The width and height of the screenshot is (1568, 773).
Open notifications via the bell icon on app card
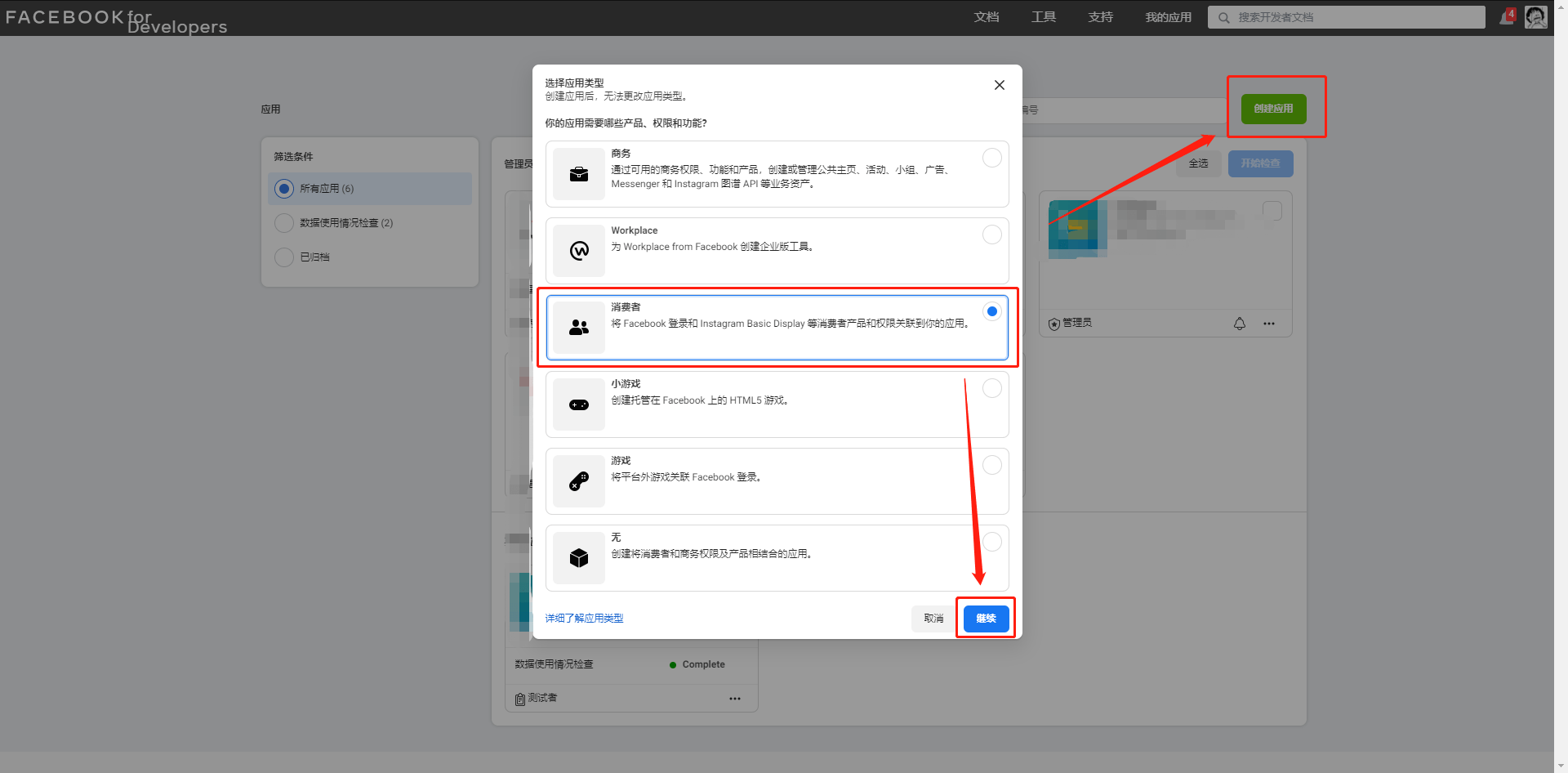pyautogui.click(x=1240, y=323)
